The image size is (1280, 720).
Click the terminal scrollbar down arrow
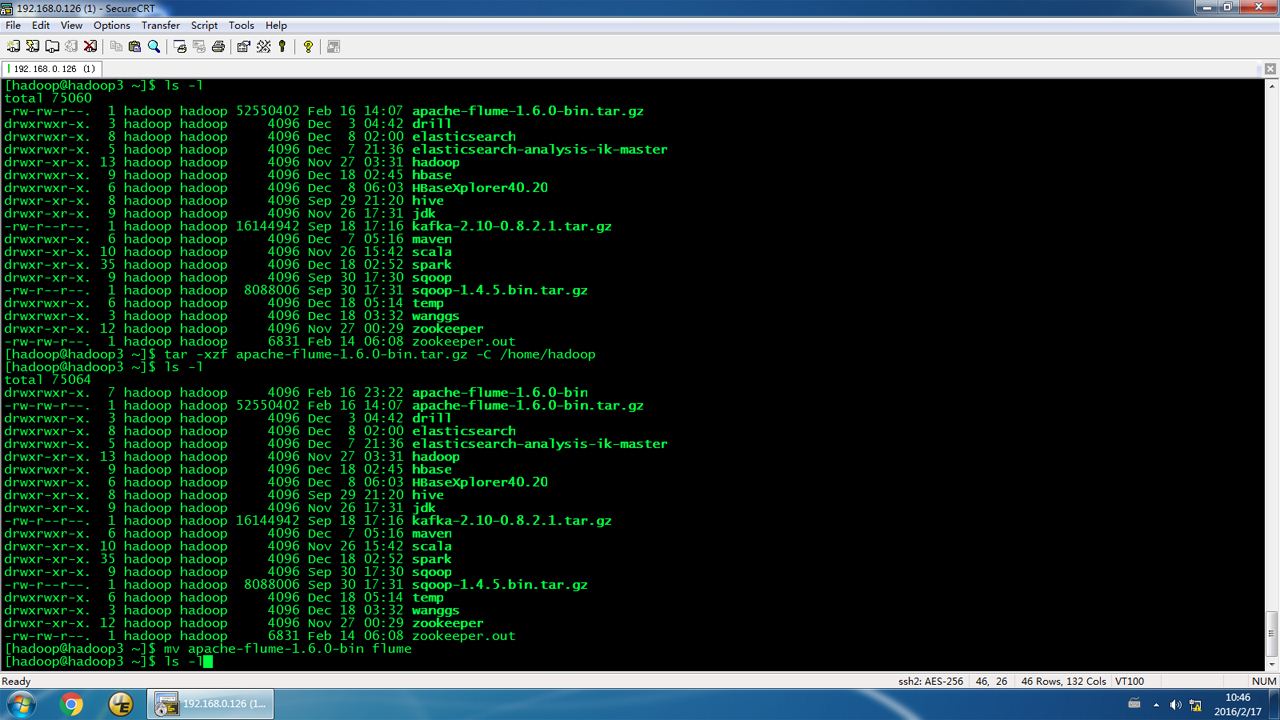1272,664
